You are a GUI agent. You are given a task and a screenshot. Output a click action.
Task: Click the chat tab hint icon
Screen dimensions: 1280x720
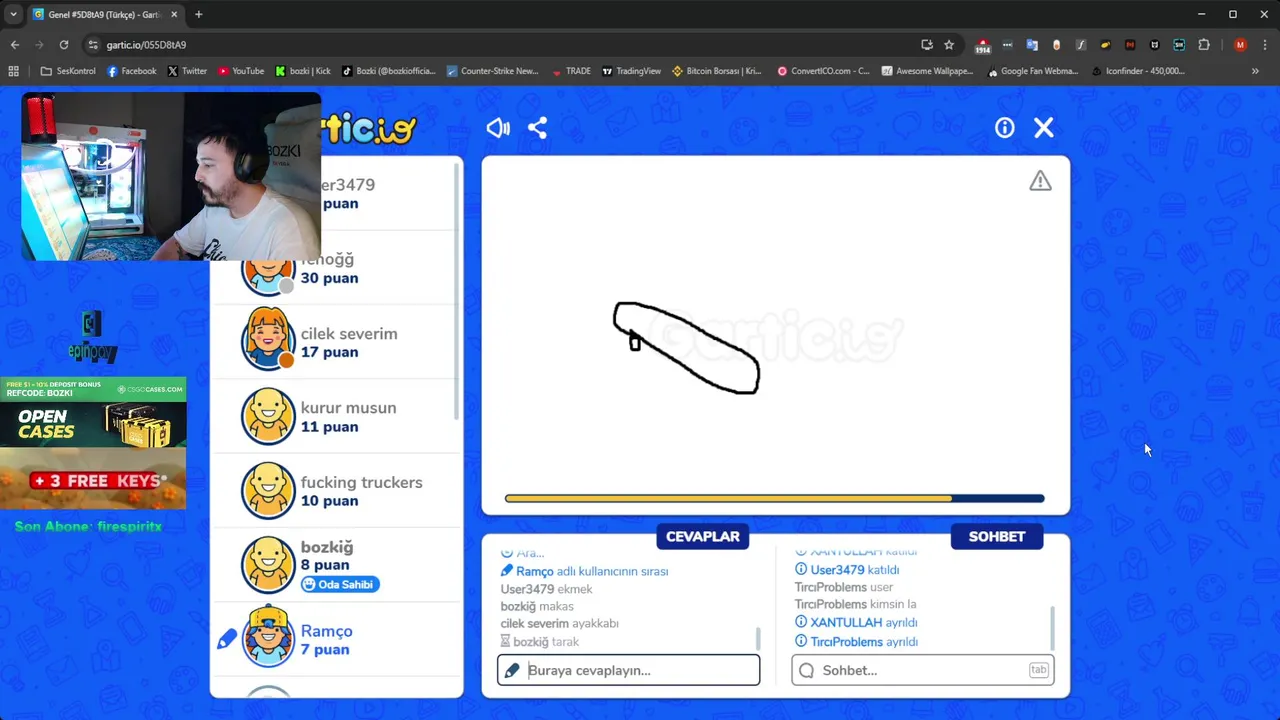1038,670
